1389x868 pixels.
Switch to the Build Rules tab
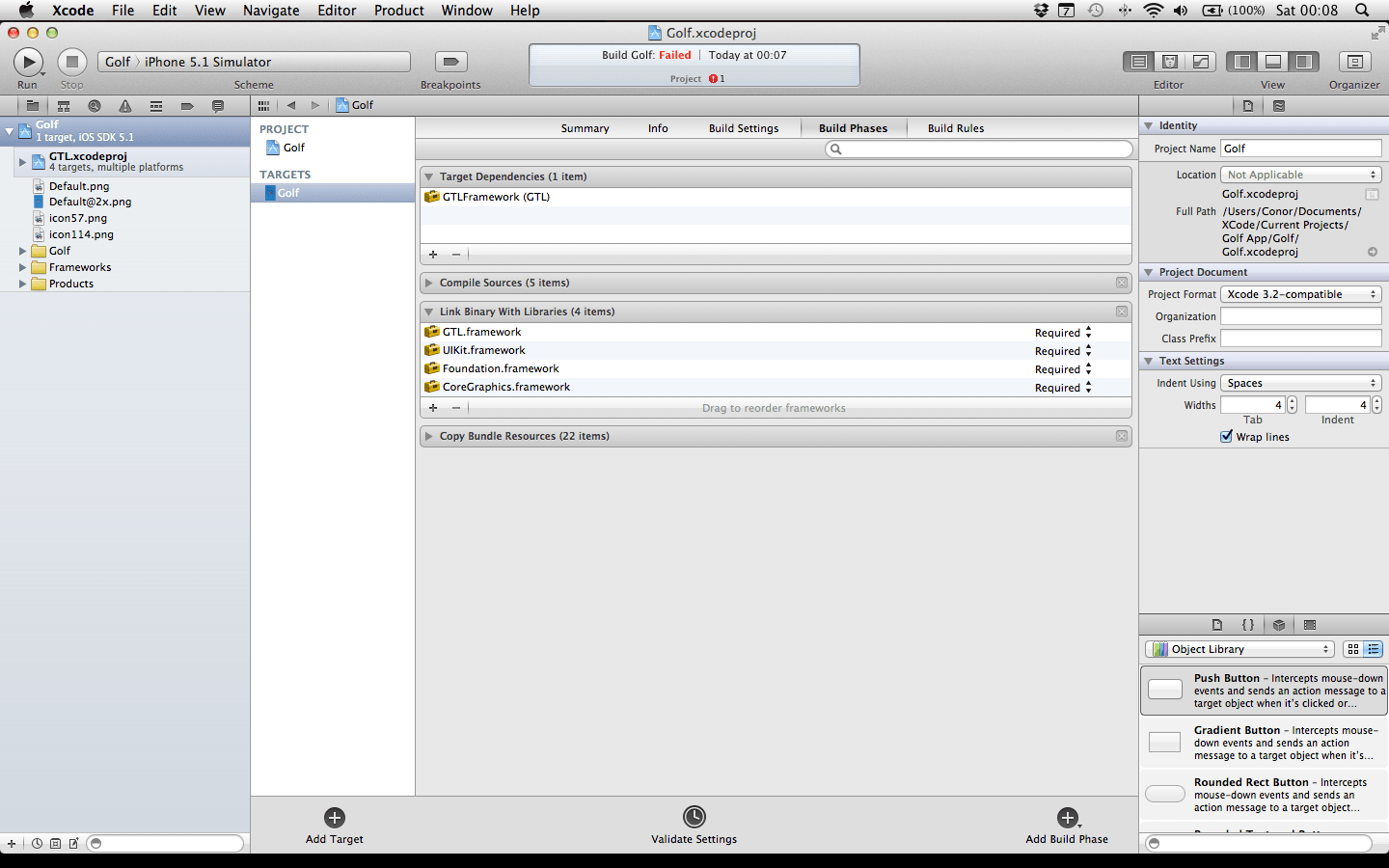pos(956,128)
